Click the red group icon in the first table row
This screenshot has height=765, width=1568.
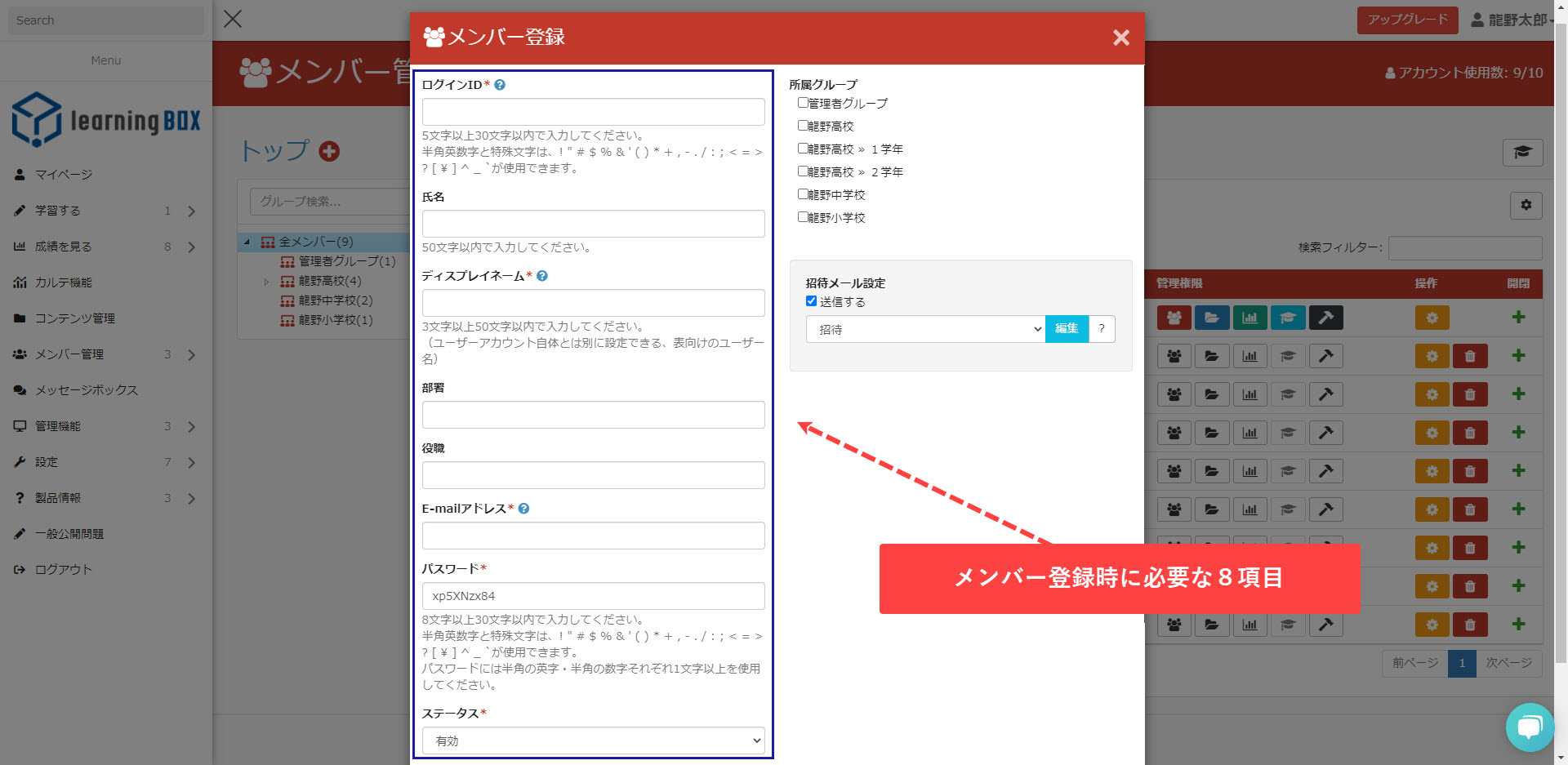[x=1174, y=318]
